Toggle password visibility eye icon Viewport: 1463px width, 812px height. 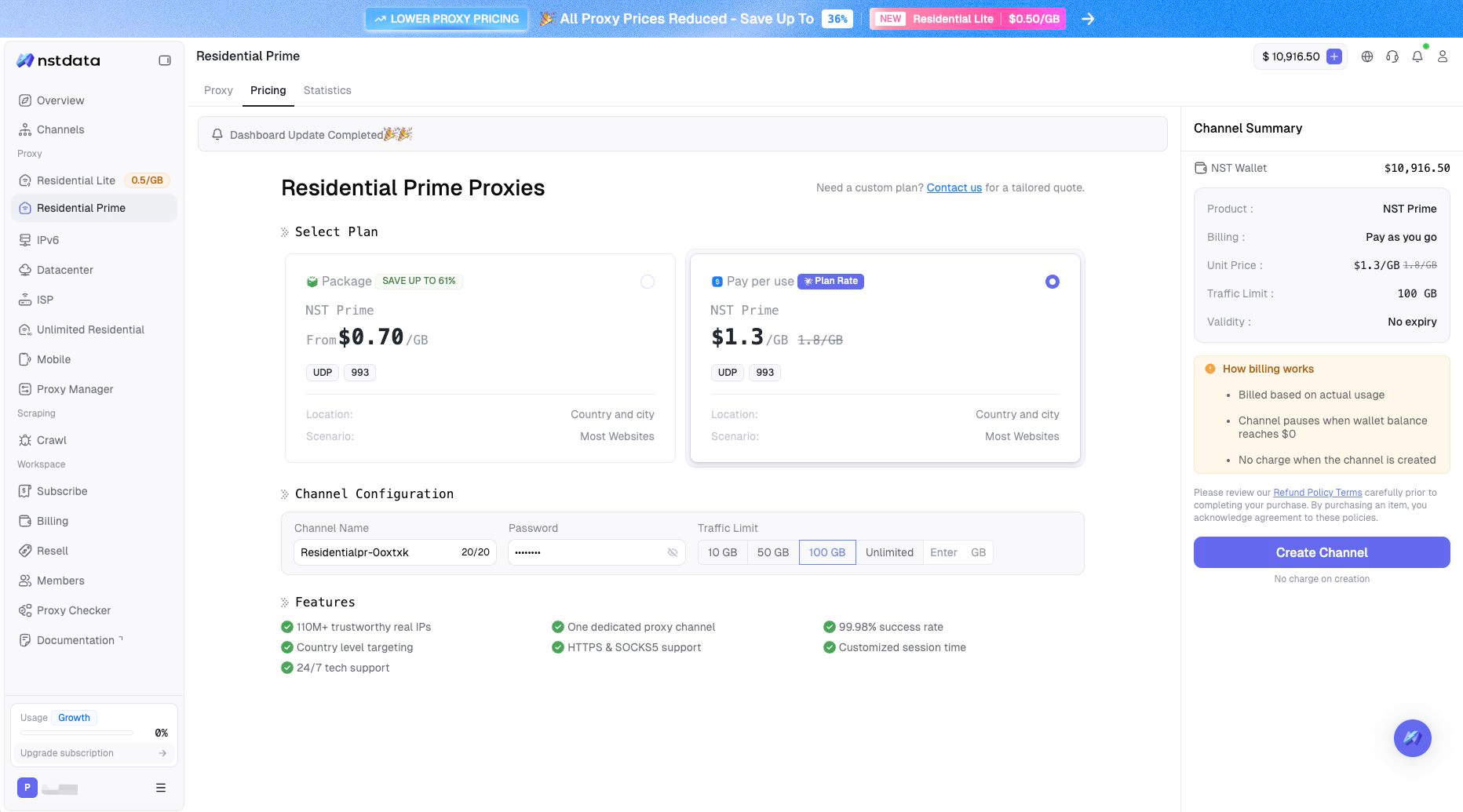pyautogui.click(x=673, y=552)
